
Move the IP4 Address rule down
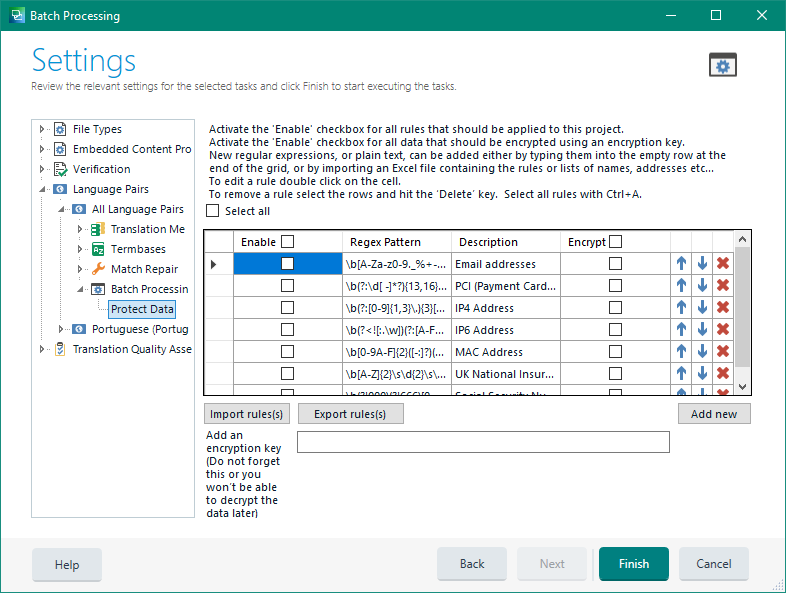(x=702, y=308)
